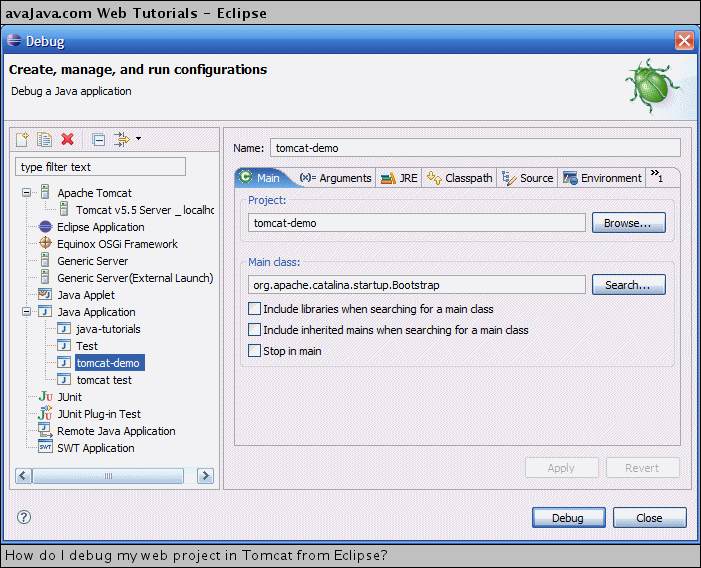Click the Generic Server icon

45,260
